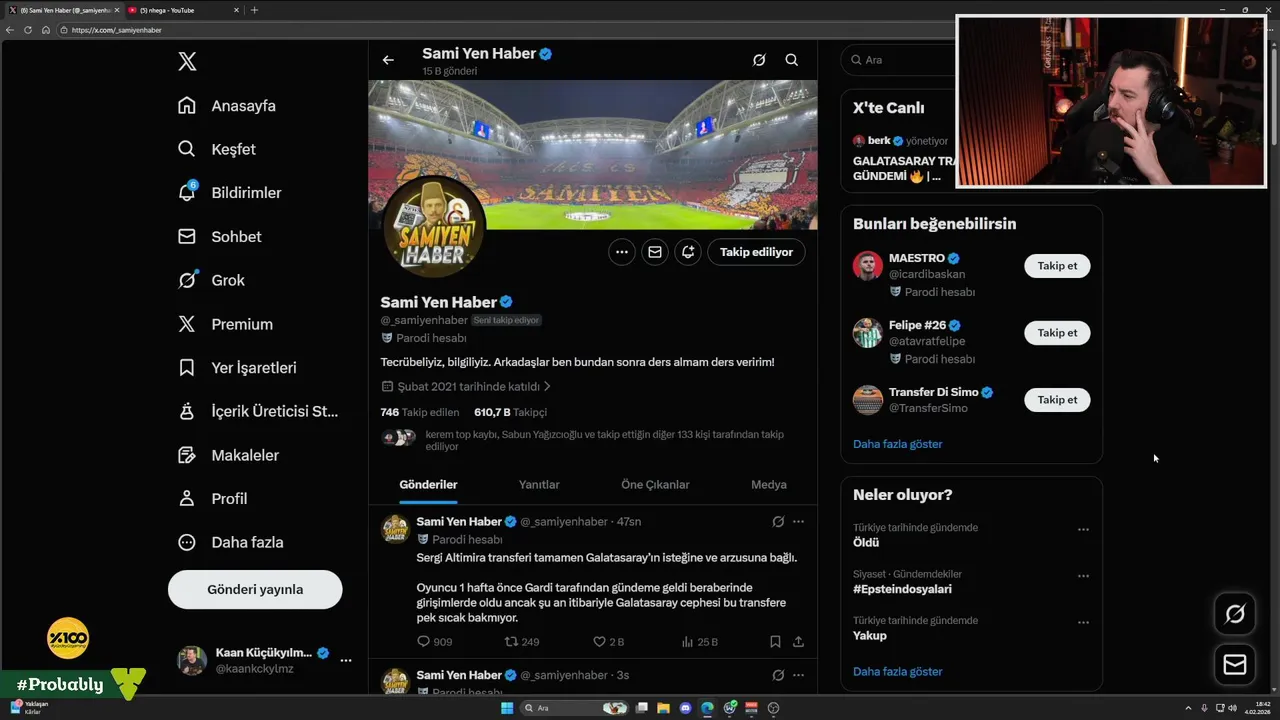Go back with profile header arrow
1280x720 pixels.
pos(388,60)
